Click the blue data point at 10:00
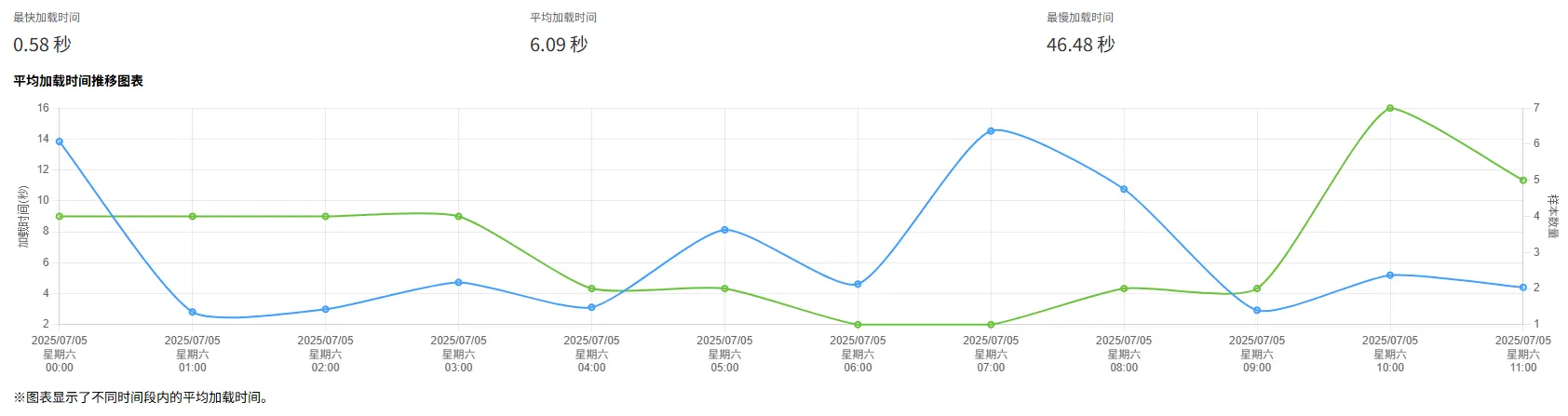 (1390, 275)
